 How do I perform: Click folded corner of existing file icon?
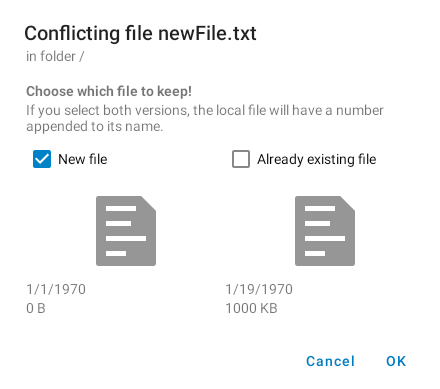(x=347, y=204)
